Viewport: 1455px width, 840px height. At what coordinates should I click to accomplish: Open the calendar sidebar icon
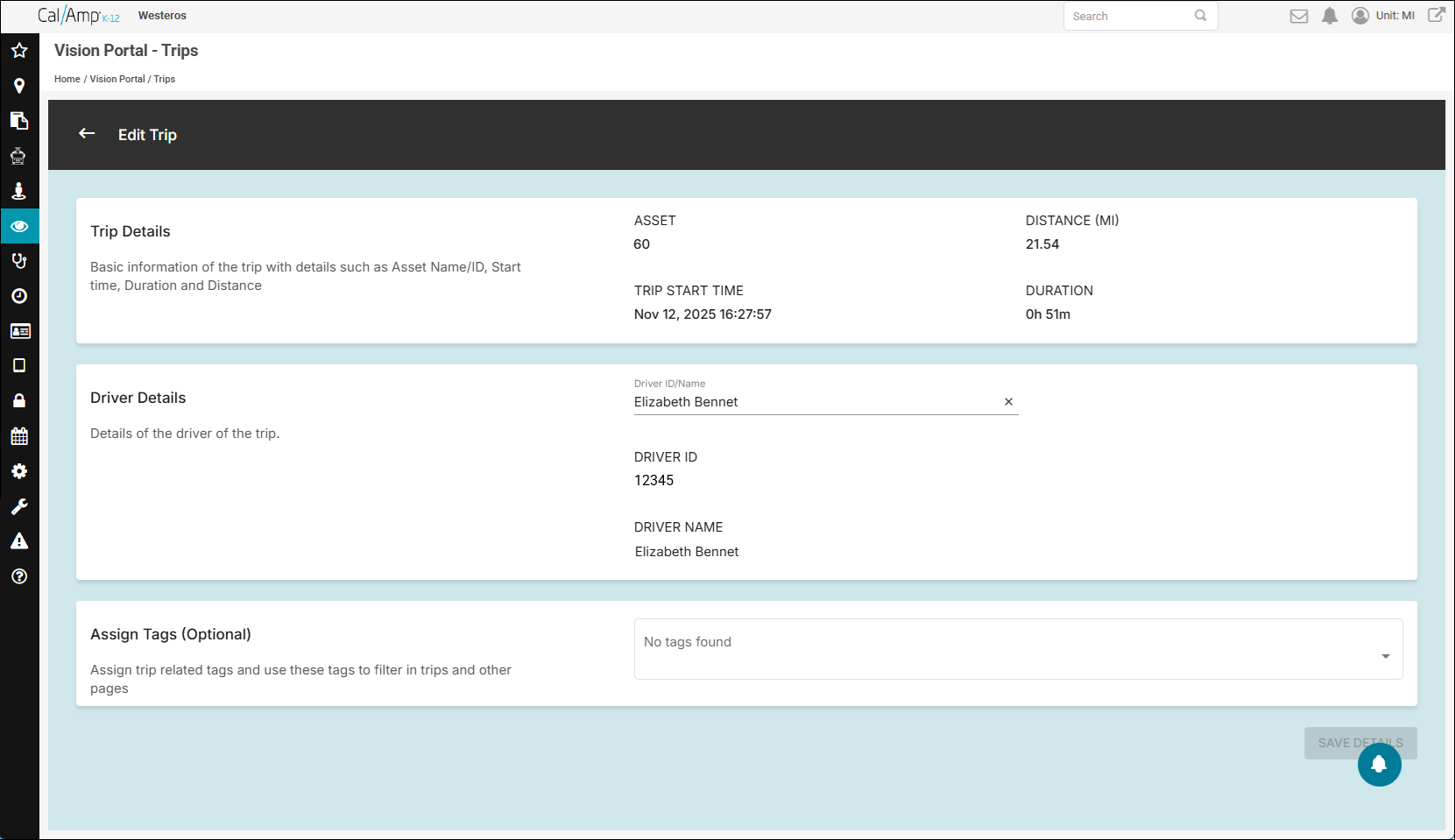coord(19,436)
